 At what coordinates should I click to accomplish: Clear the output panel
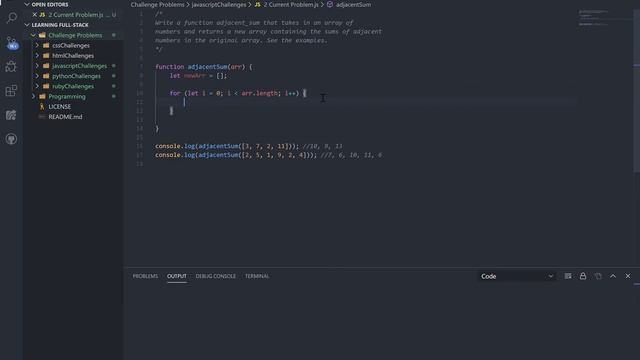[x=568, y=276]
